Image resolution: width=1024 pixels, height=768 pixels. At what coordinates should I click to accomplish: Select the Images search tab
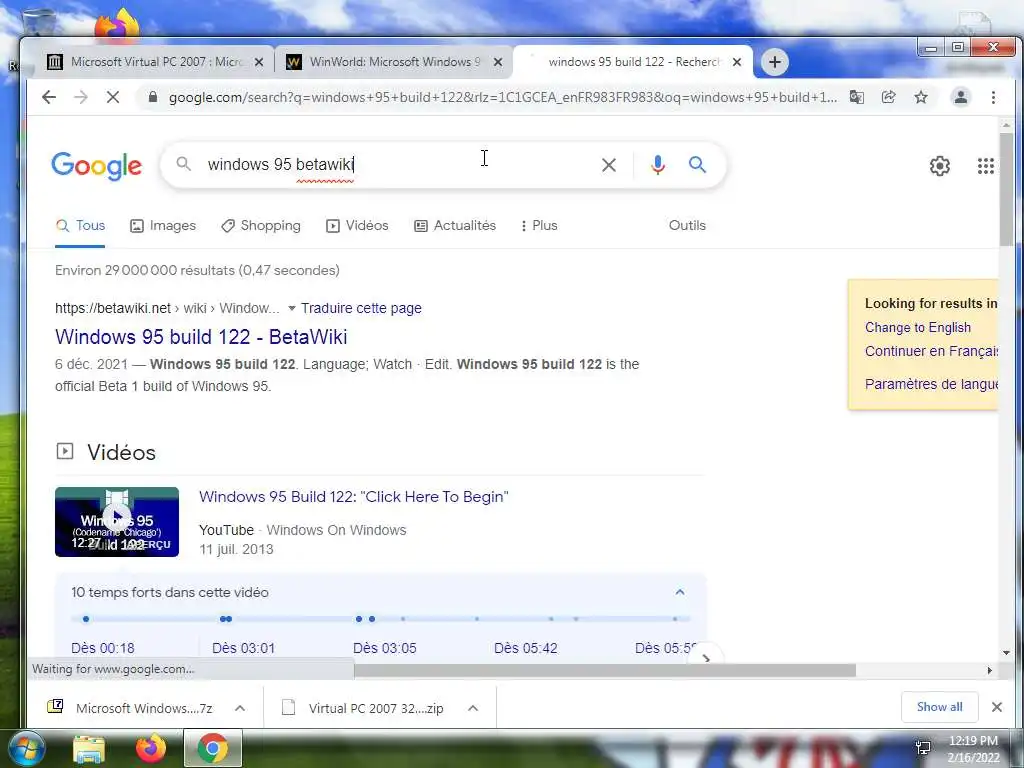163,226
